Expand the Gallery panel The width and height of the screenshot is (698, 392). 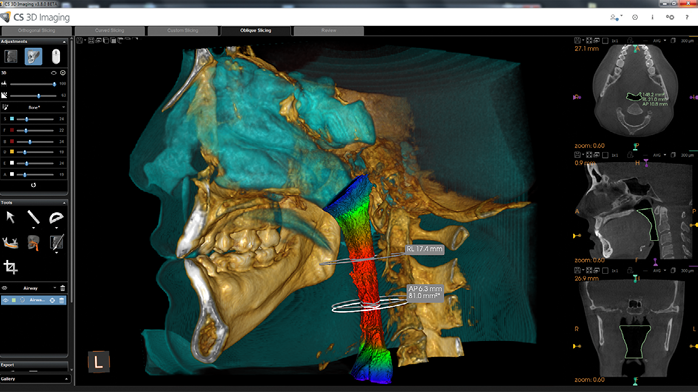click(34, 379)
